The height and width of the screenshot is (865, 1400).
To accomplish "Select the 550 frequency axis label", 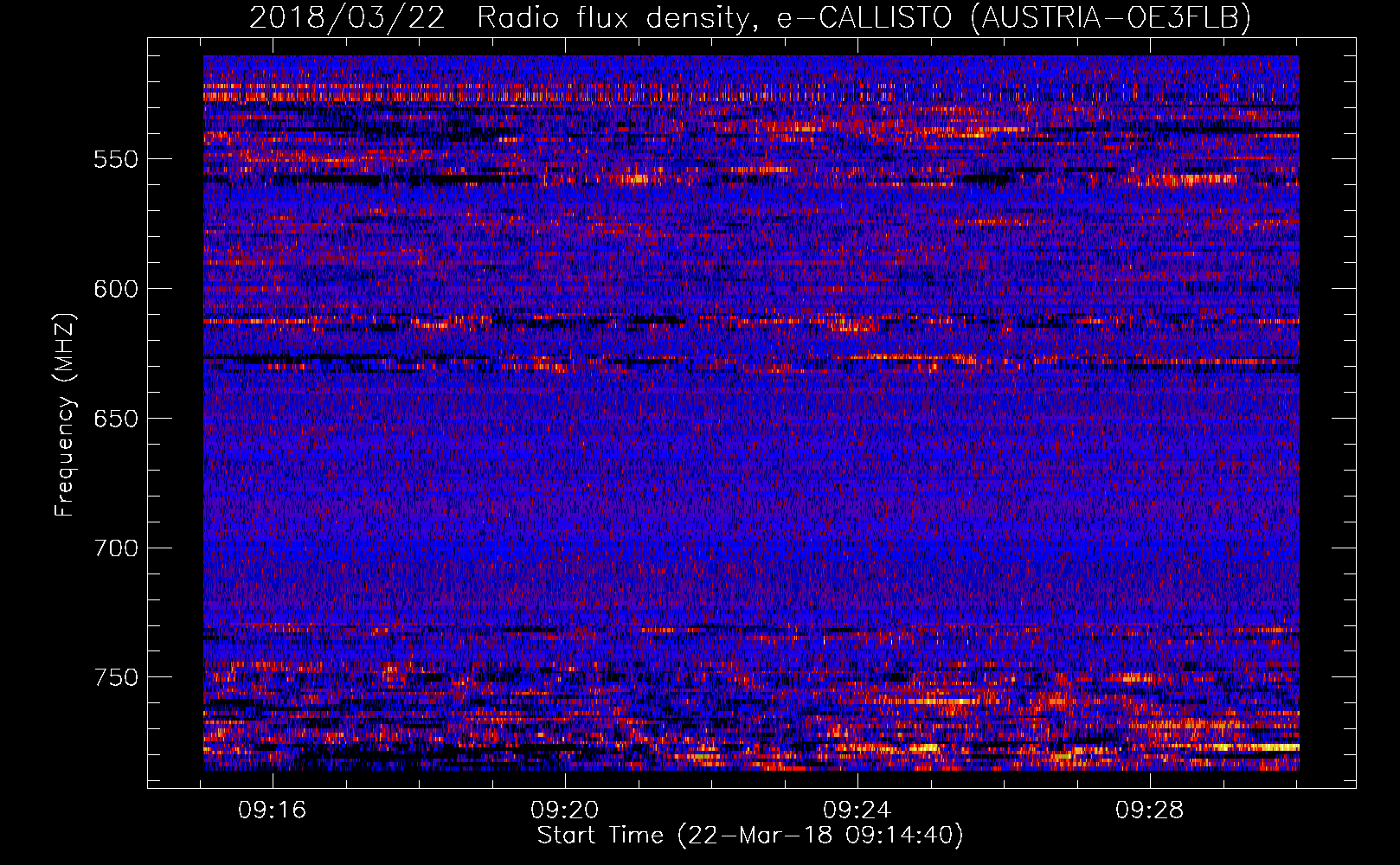I will (x=116, y=160).
